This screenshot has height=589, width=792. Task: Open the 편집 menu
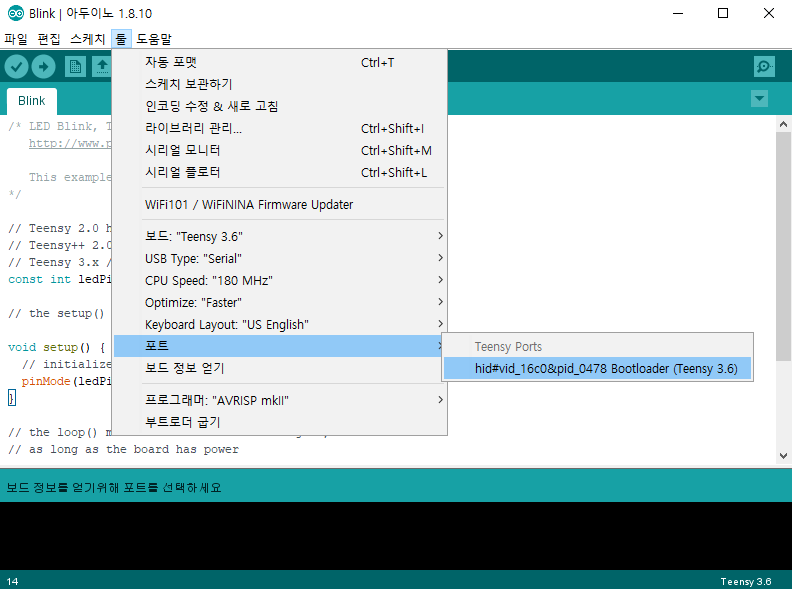point(49,39)
